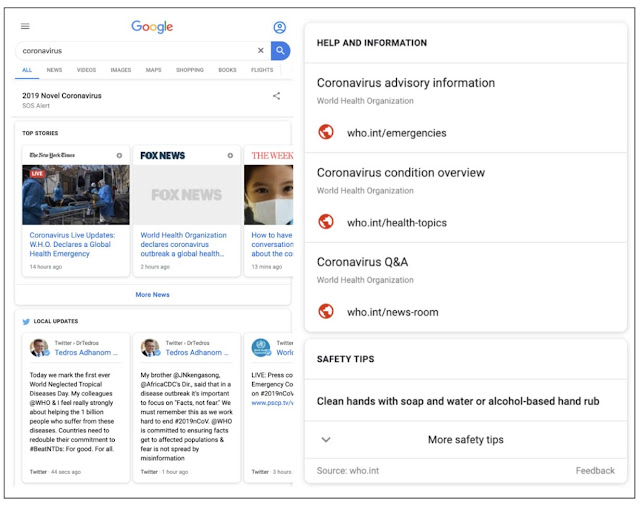This screenshot has height=505, width=640.
Task: Share the 2019 Novel Coronavirus alert
Action: [276, 96]
